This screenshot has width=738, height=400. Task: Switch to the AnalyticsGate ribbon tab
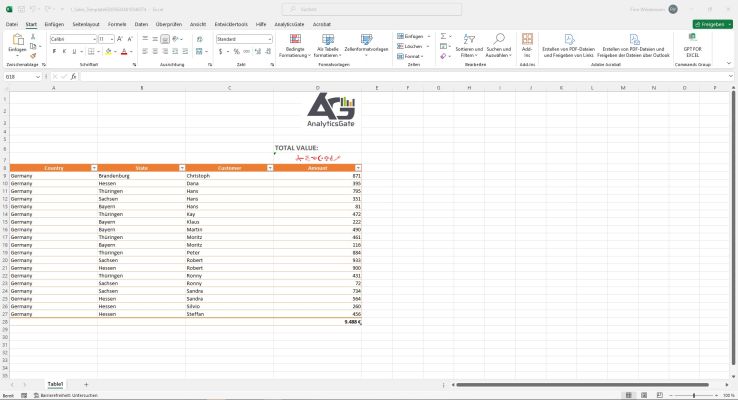(x=289, y=22)
